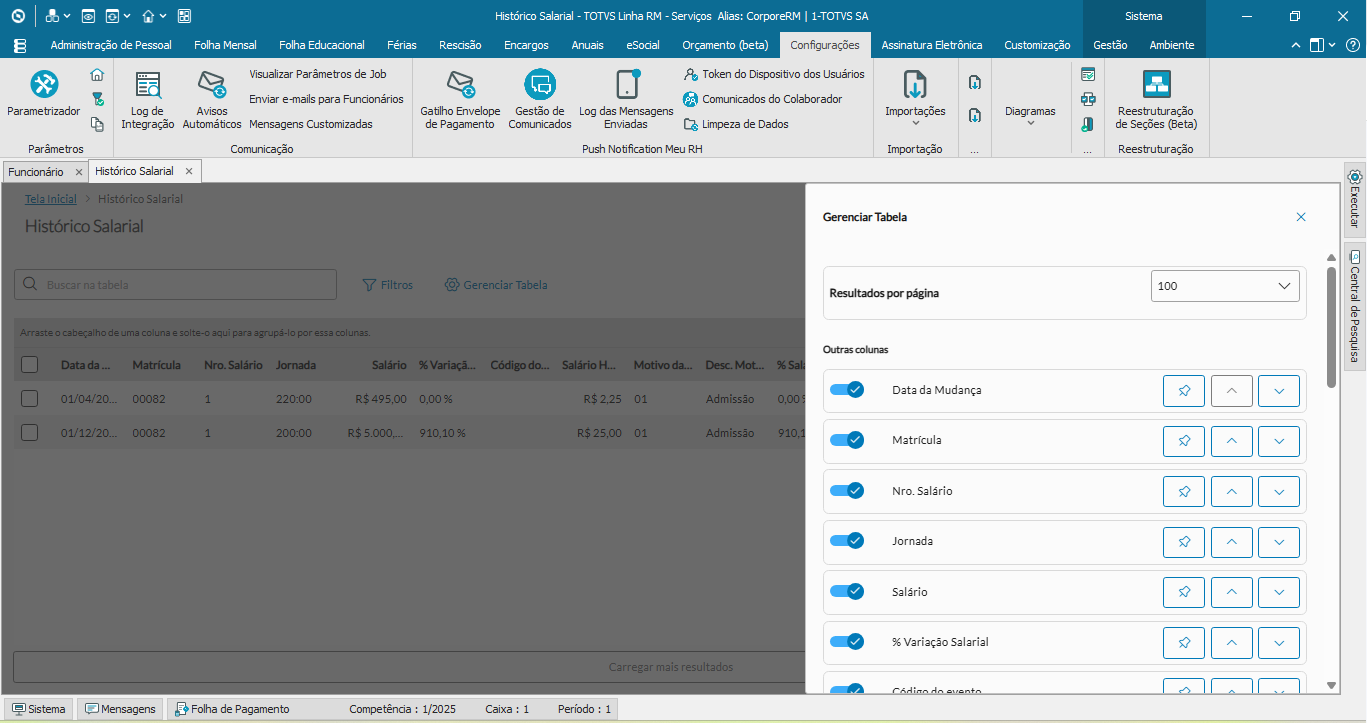The width and height of the screenshot is (1367, 723).
Task: Click the TOTVS logo in the title bar
Action: (18, 16)
